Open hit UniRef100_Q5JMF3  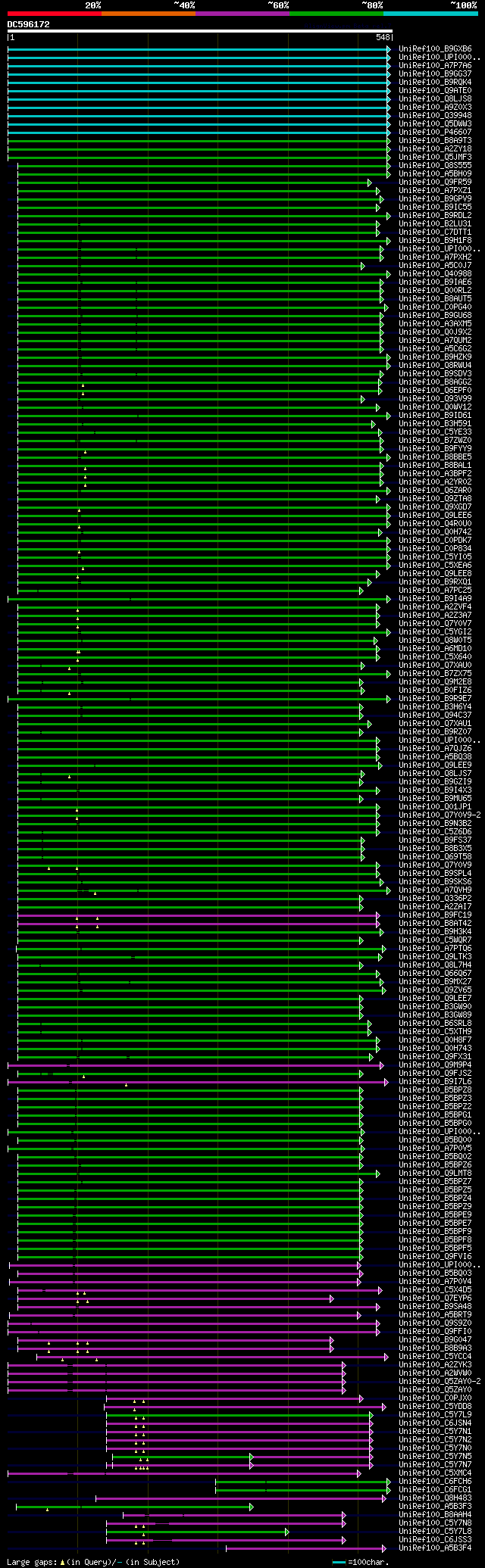pos(435,157)
